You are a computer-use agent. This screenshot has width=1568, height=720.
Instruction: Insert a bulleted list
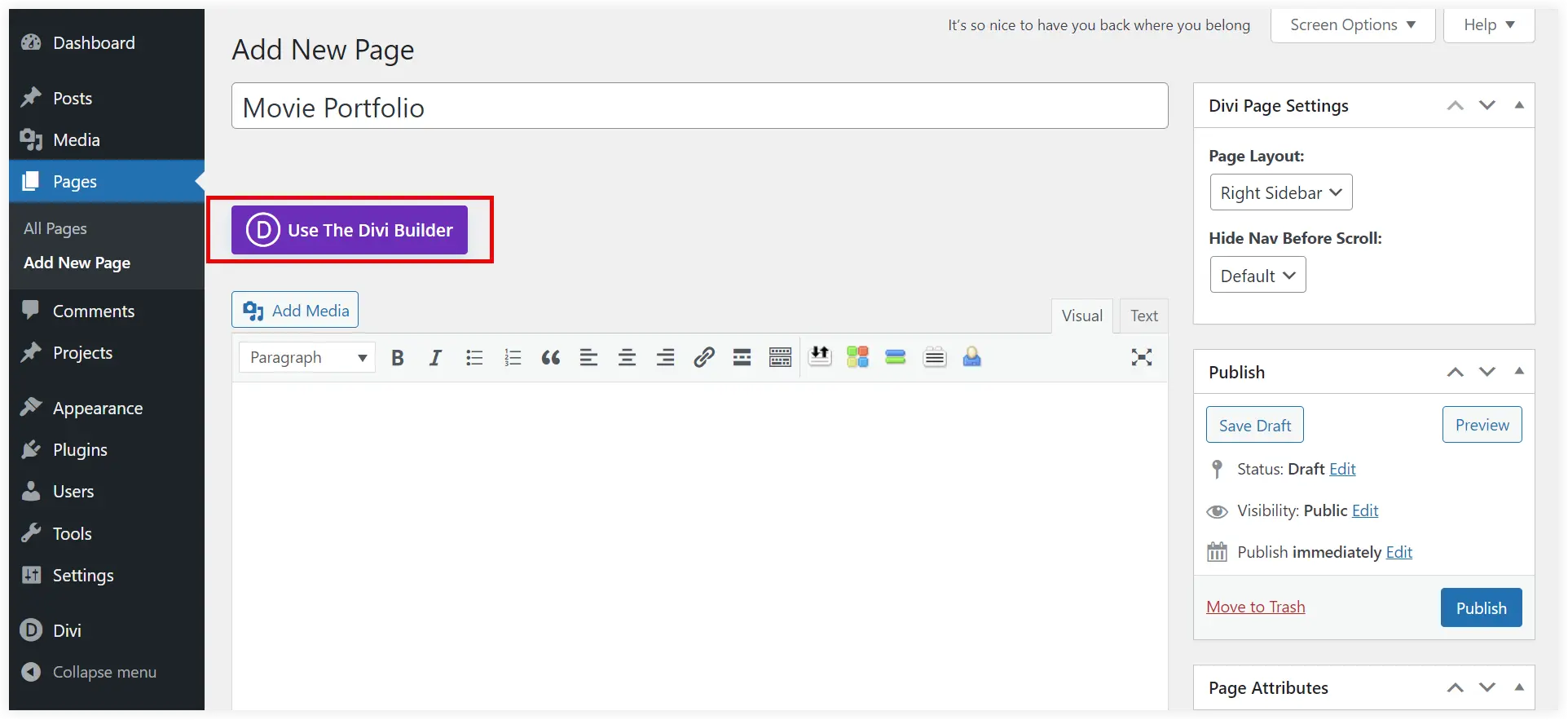pyautogui.click(x=474, y=357)
